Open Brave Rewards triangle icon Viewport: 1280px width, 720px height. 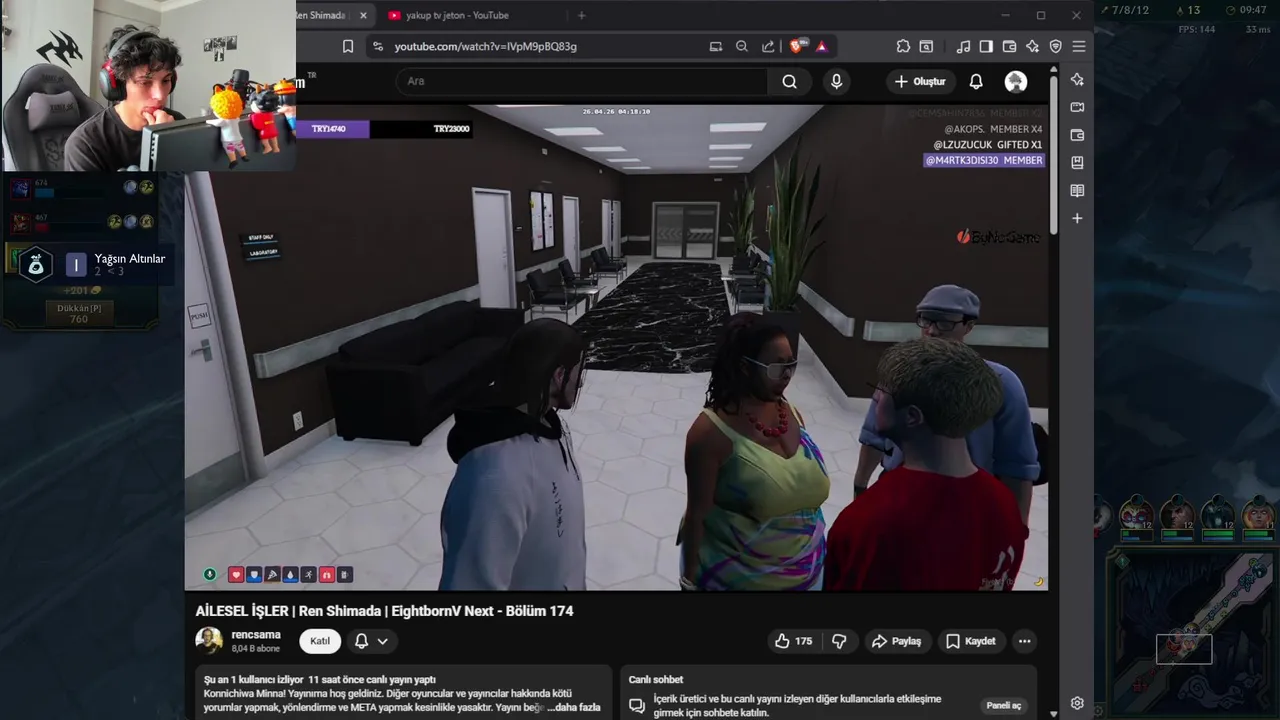[821, 46]
